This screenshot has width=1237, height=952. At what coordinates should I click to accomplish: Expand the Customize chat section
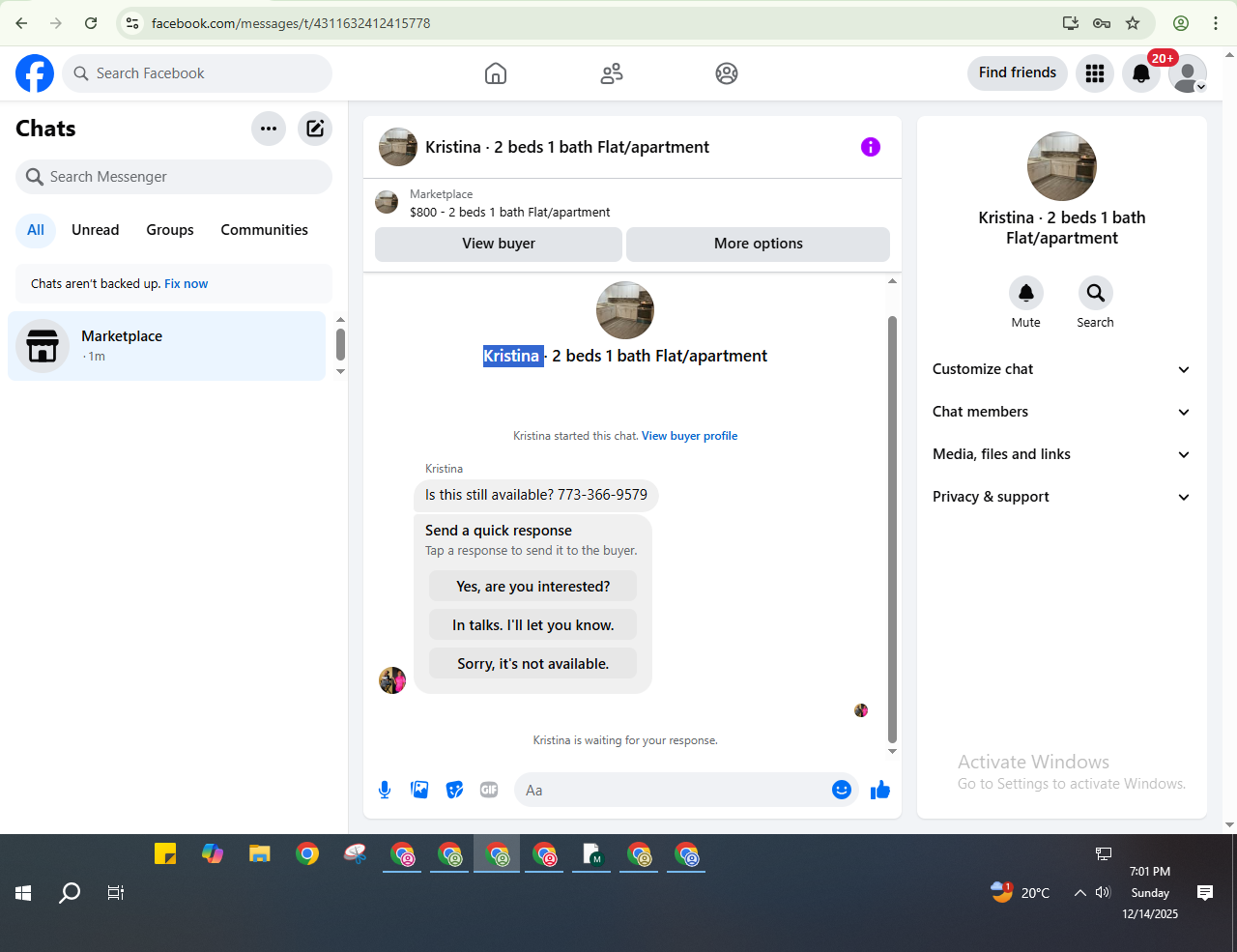click(x=1061, y=369)
